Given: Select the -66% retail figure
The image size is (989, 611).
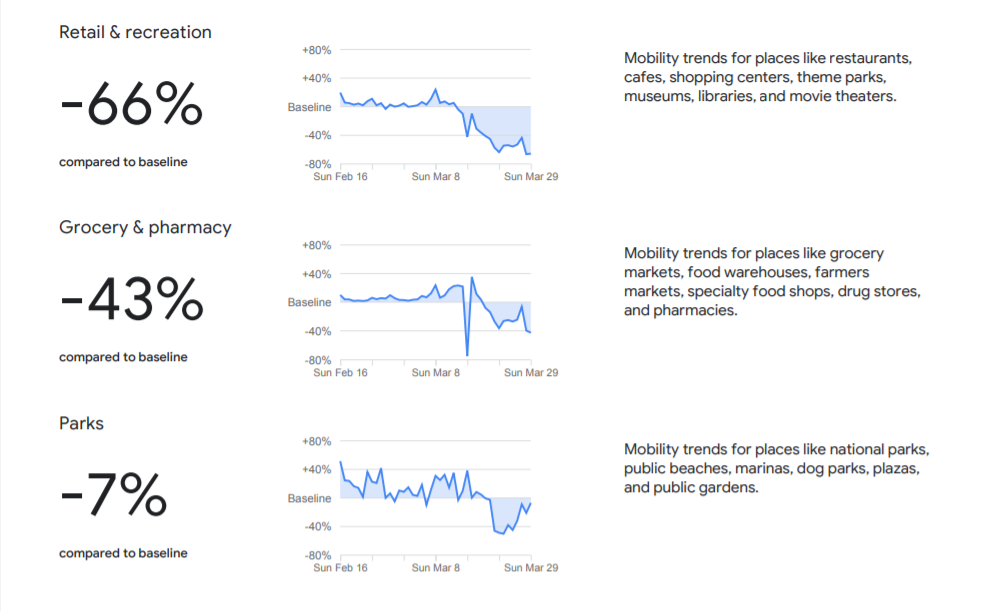Looking at the screenshot, I should [131, 104].
